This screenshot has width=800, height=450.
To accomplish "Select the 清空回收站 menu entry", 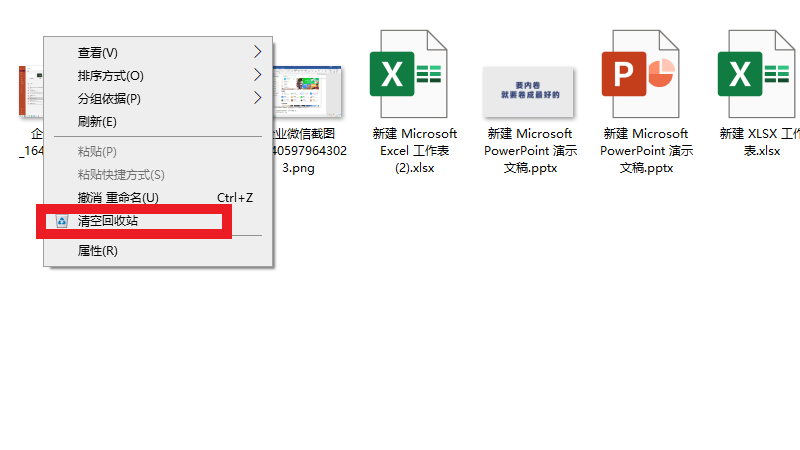I will coord(108,221).
